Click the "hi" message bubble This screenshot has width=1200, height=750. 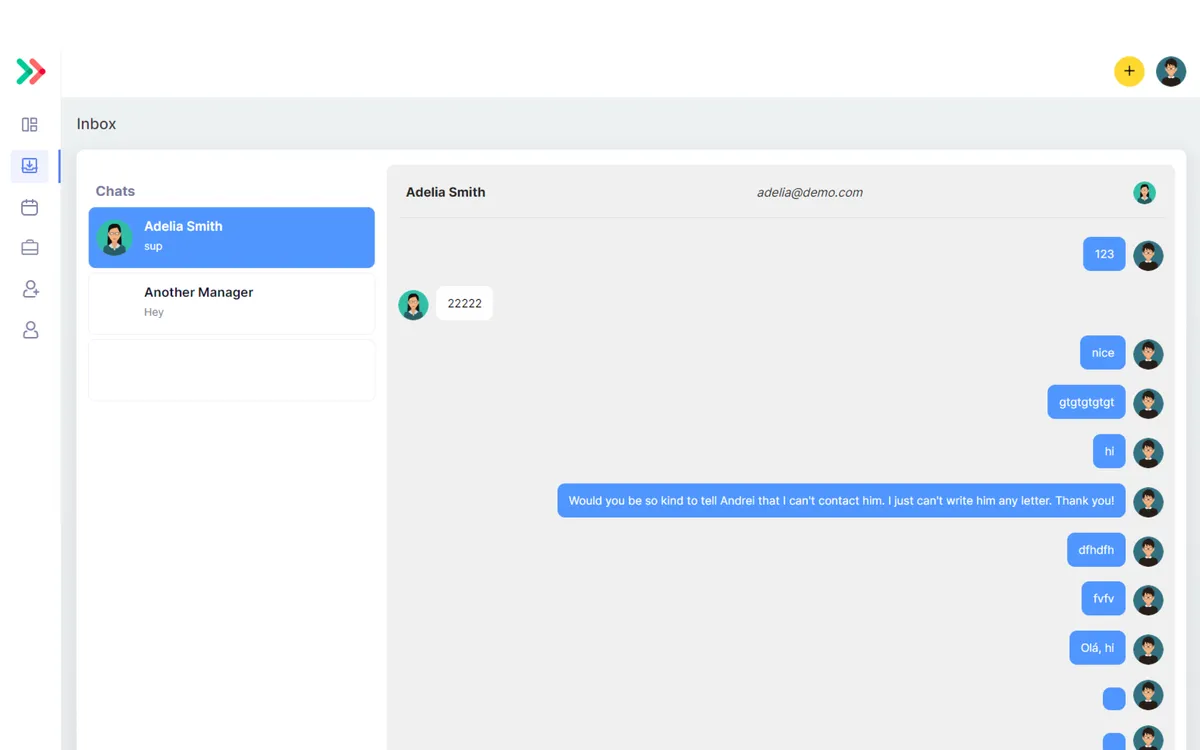pyautogui.click(x=1109, y=451)
